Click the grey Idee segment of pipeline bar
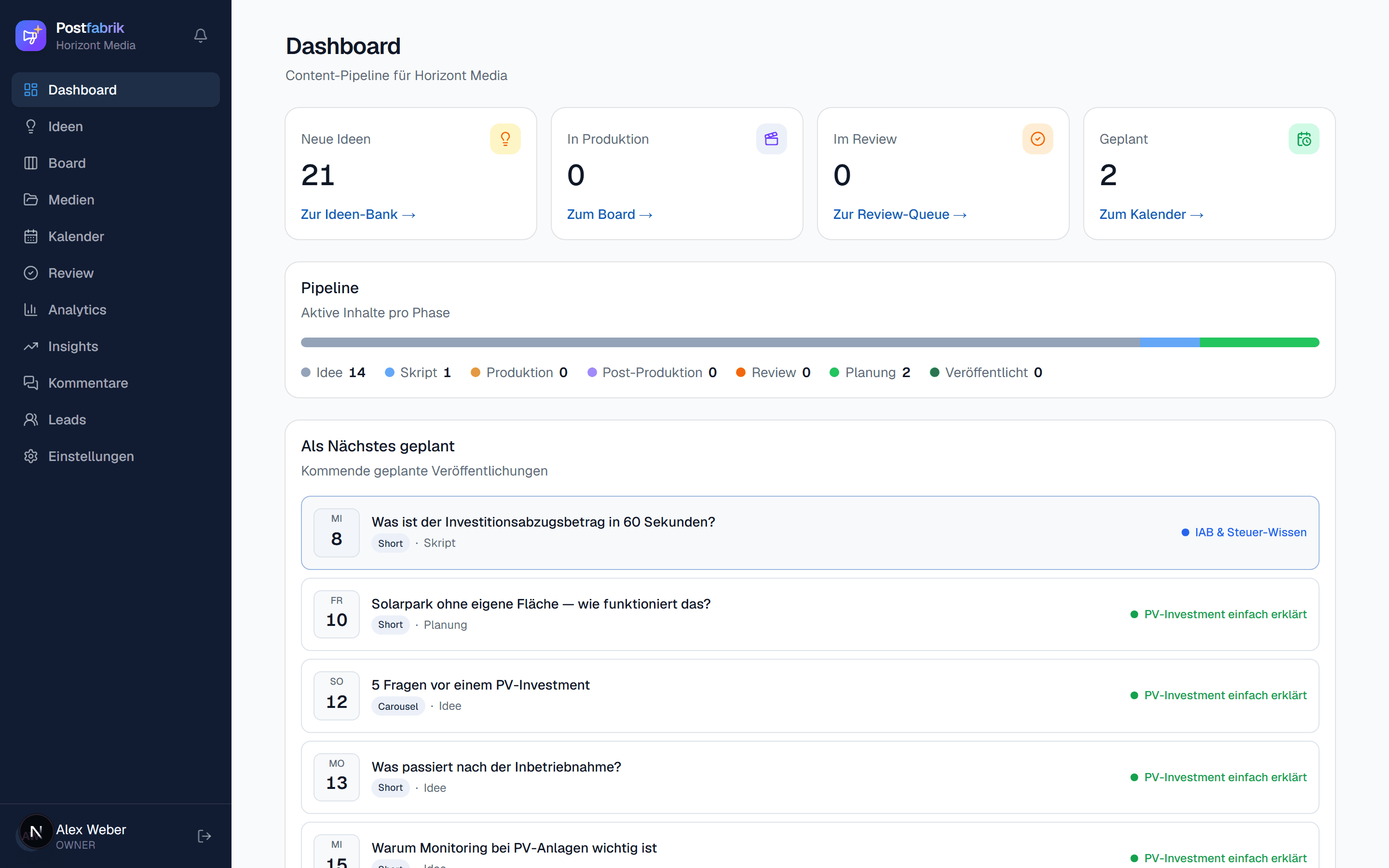1389x868 pixels. coord(721,342)
